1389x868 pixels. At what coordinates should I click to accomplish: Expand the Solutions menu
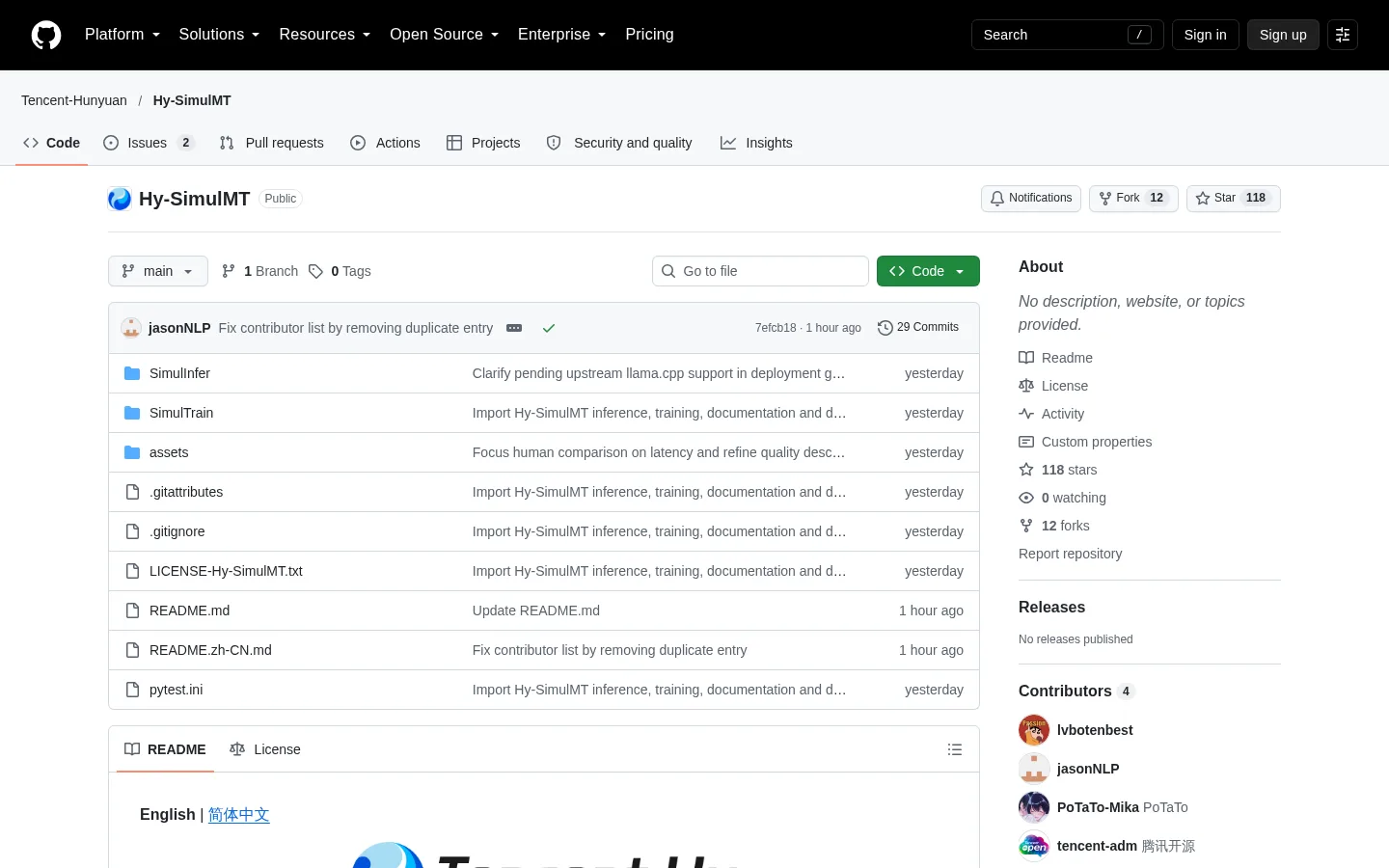tap(219, 35)
